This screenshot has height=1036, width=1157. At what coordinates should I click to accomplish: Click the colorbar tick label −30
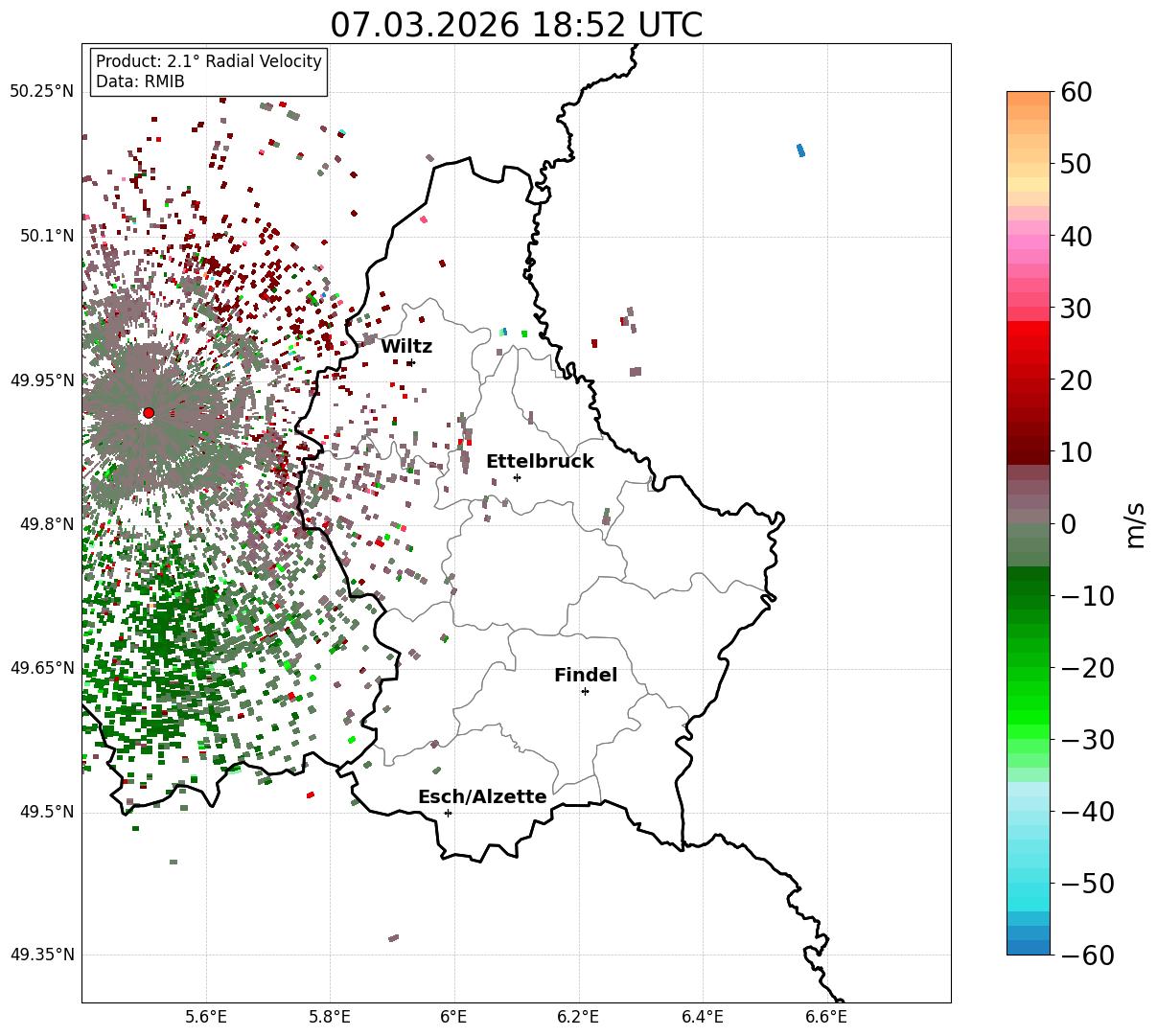click(x=1087, y=740)
